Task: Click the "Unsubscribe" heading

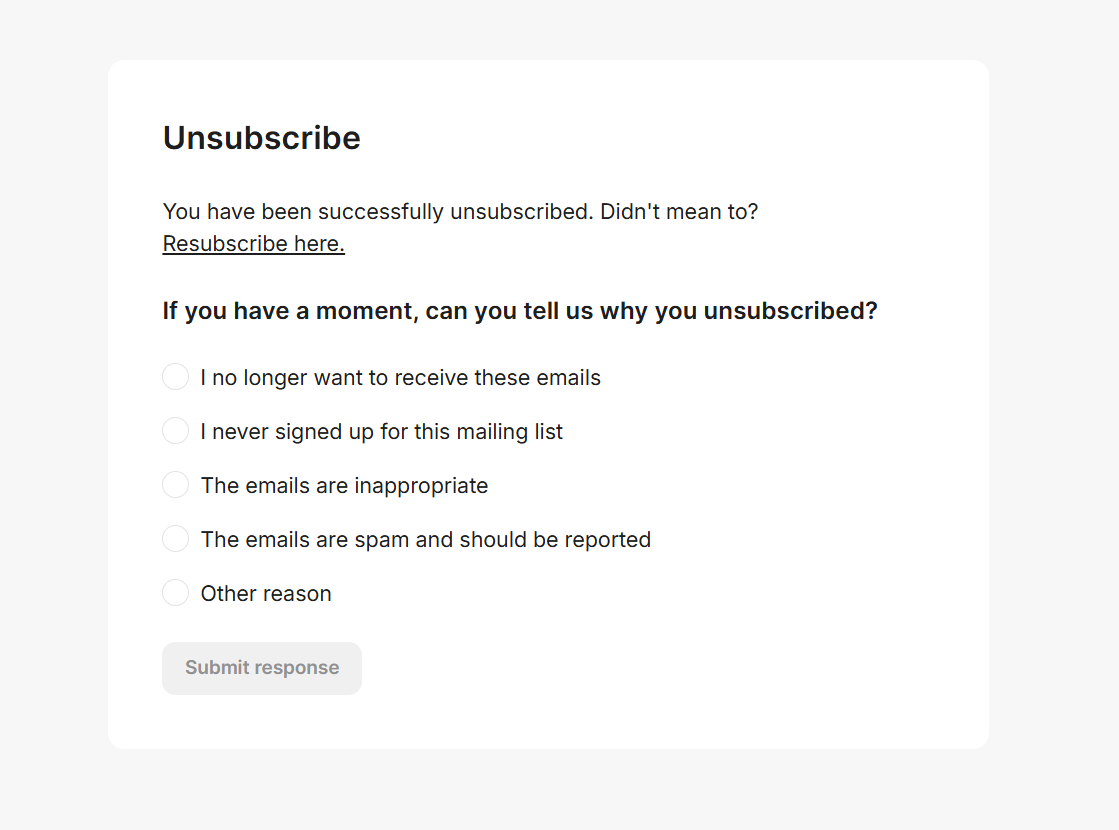Action: (x=261, y=138)
